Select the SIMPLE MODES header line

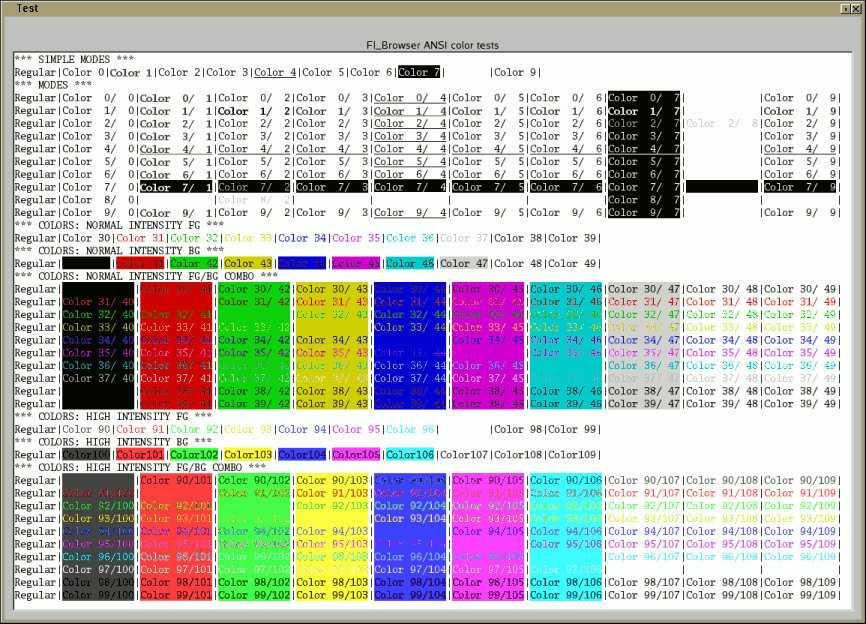(x=74, y=60)
